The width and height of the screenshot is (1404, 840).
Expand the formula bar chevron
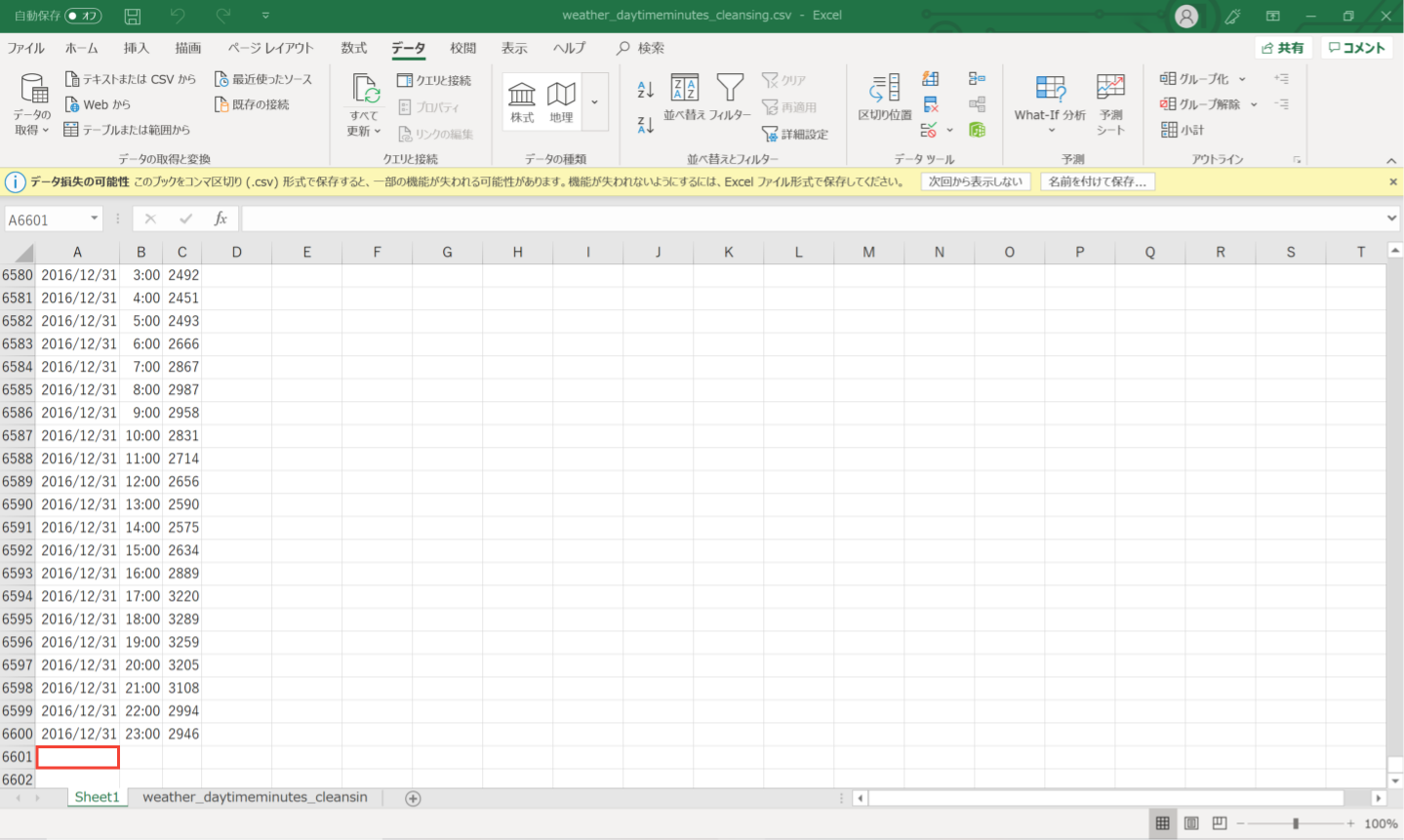click(1391, 219)
